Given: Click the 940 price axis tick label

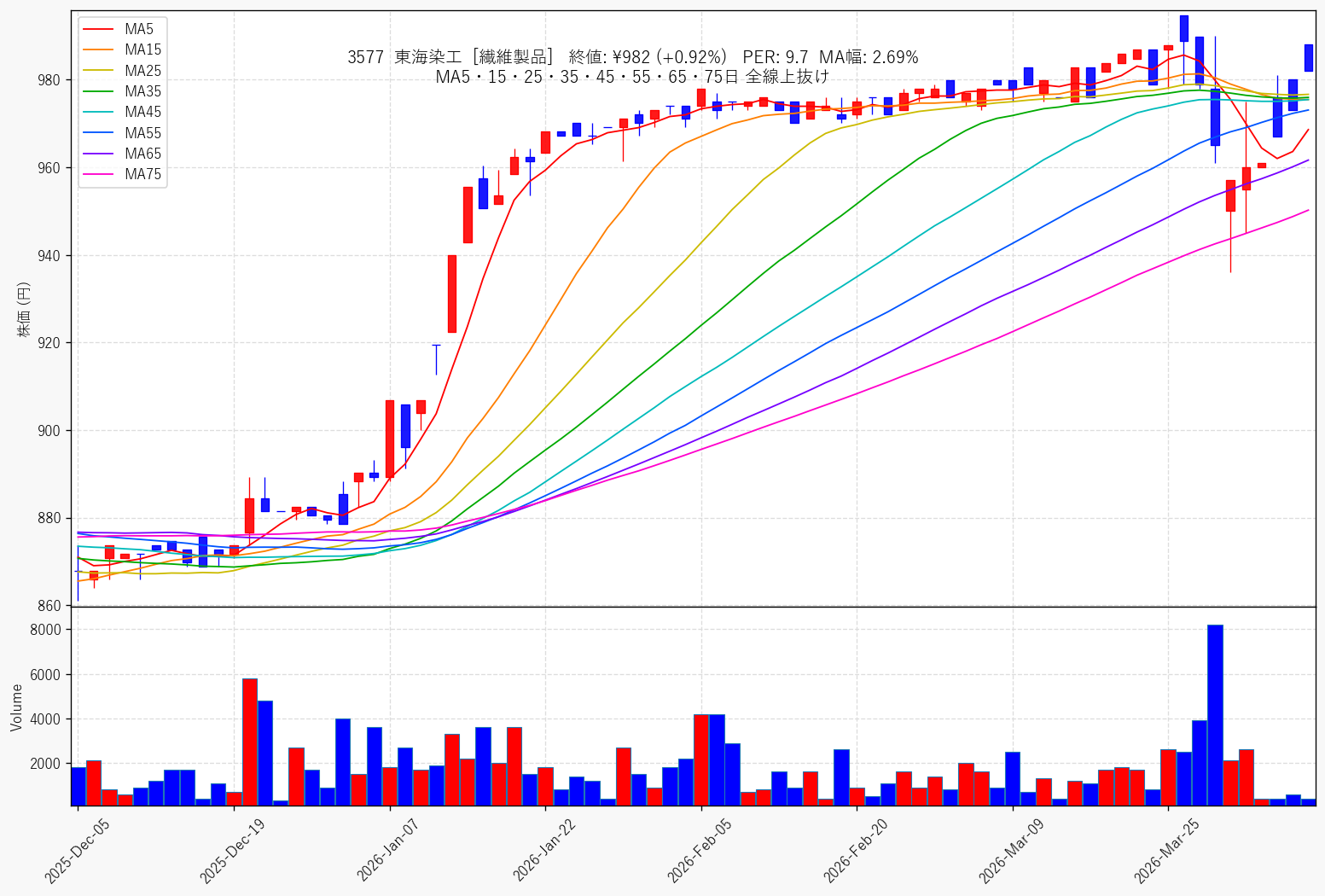Looking at the screenshot, I should click(50, 256).
